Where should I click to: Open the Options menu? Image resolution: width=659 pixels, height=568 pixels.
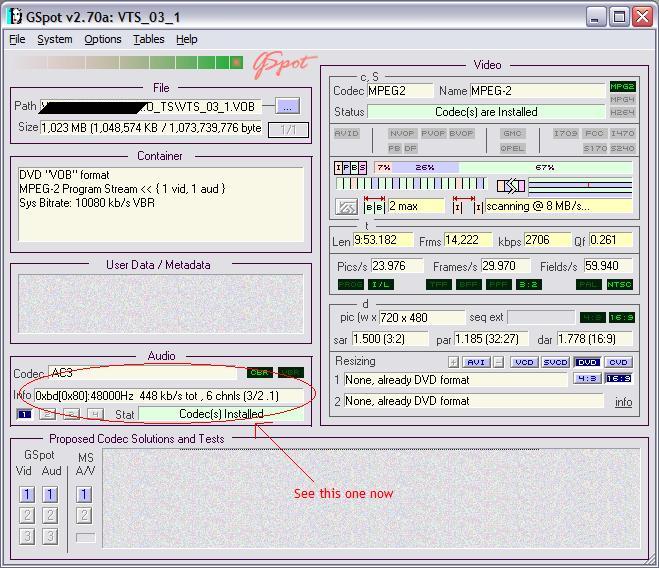click(x=103, y=39)
